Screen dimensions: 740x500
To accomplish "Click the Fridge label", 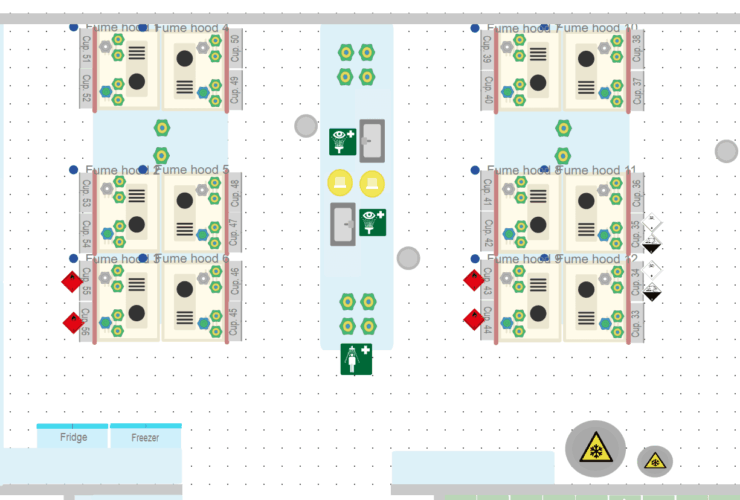I will tap(73, 438).
